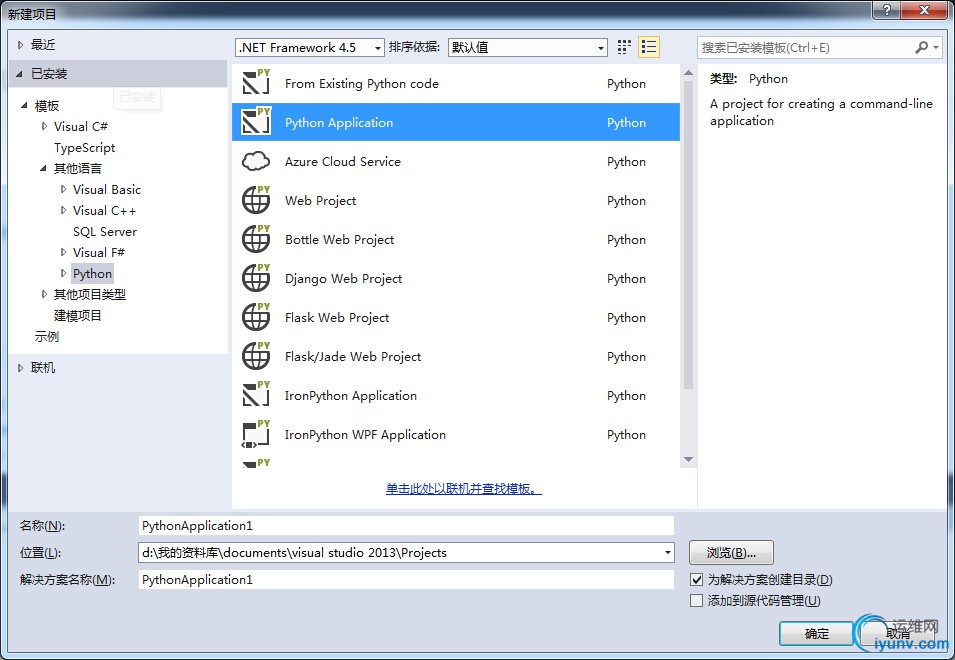This screenshot has width=955, height=660.
Task: Collapse the 已安装 section
Action: coord(19,74)
